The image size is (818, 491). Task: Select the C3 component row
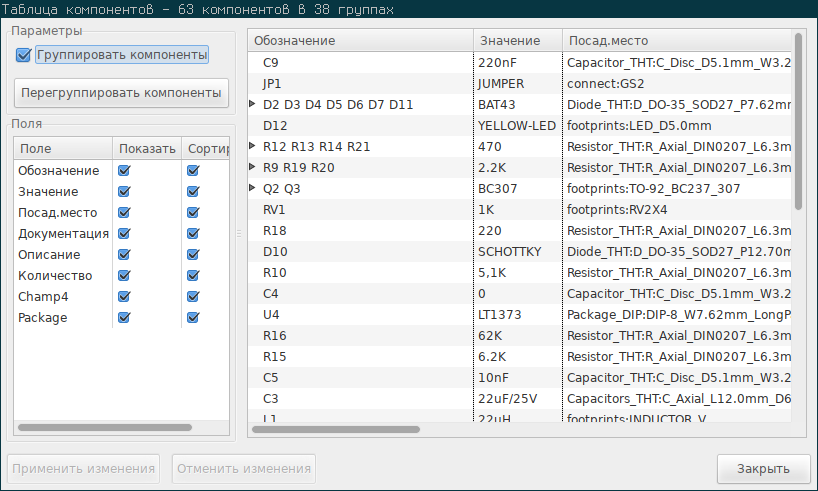pos(520,399)
